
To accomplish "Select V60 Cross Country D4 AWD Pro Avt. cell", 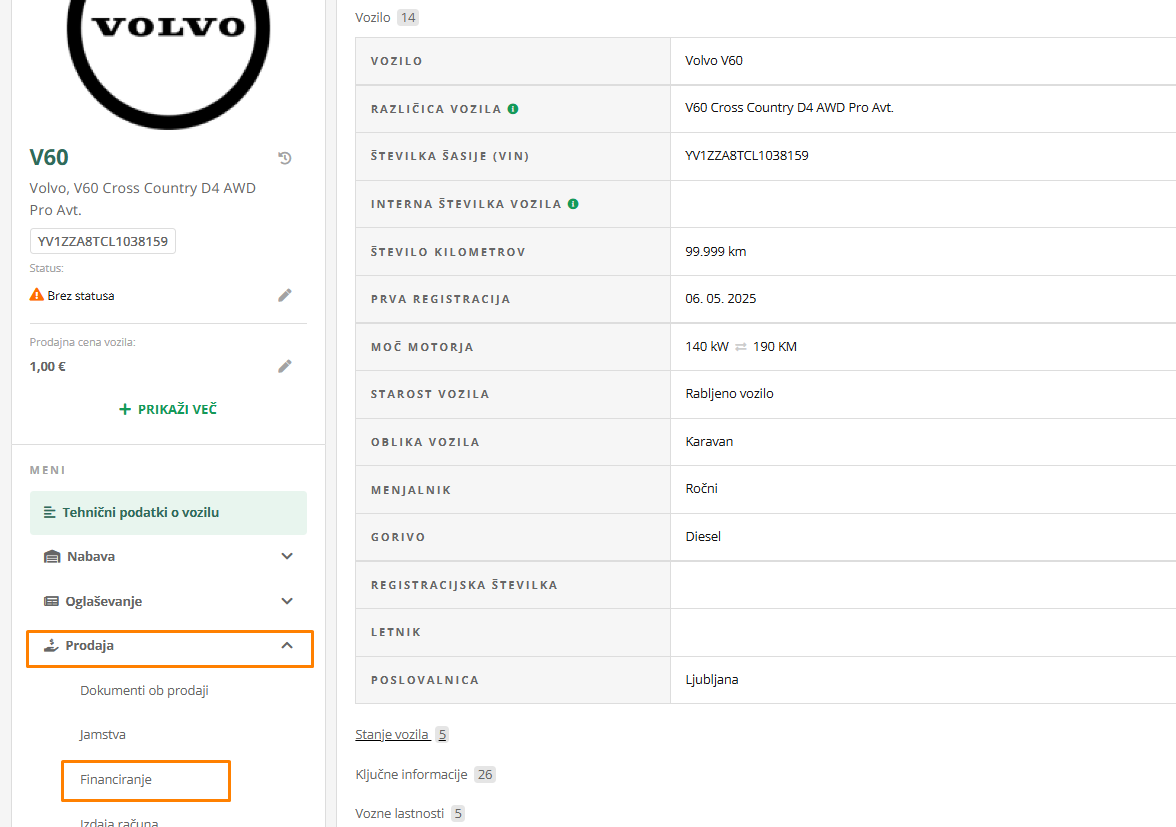I will click(x=789, y=108).
